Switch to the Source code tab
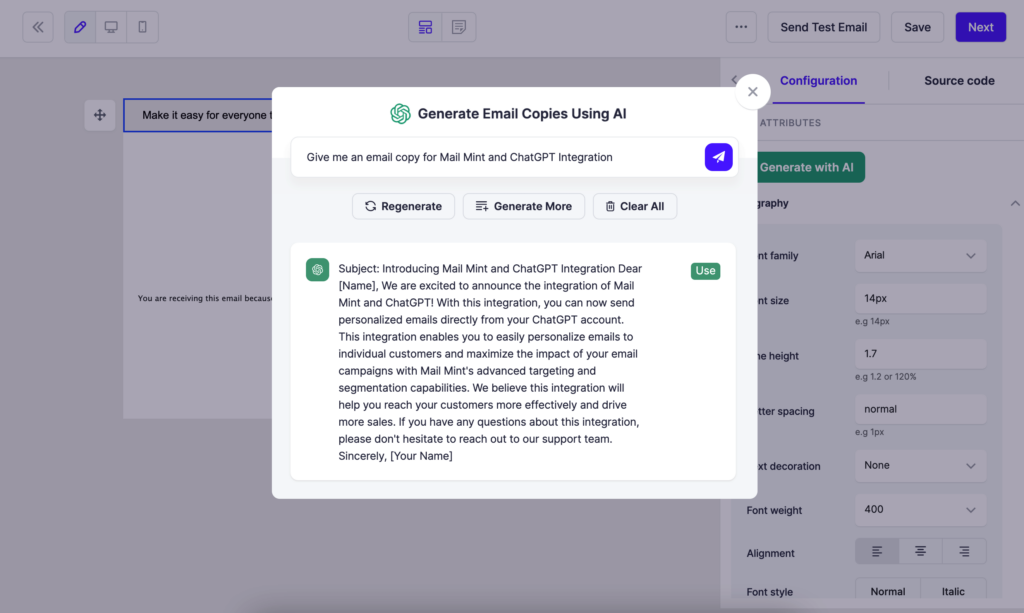 [x=959, y=81]
